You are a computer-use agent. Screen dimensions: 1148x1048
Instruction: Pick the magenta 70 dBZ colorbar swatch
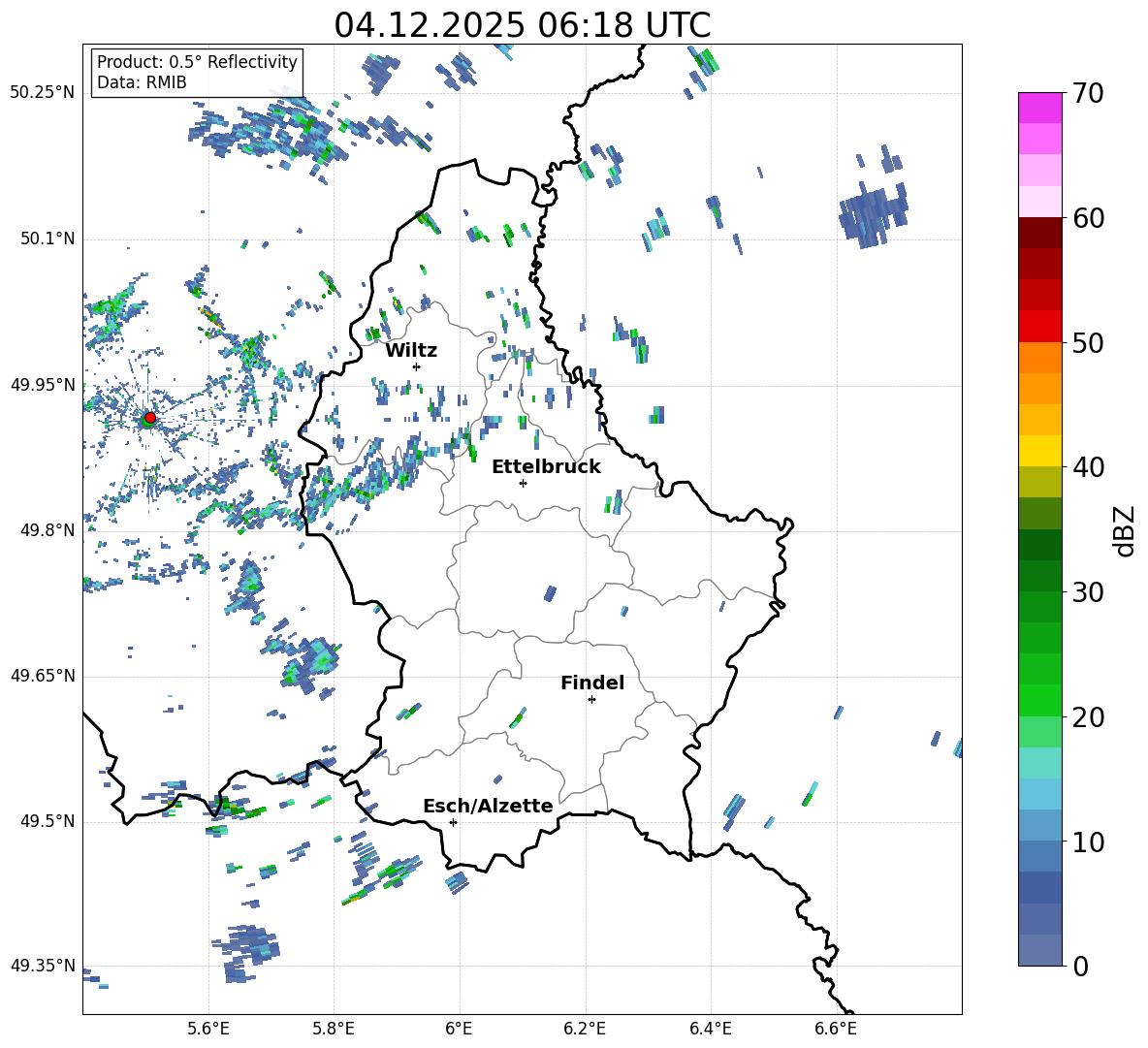[x=1040, y=108]
